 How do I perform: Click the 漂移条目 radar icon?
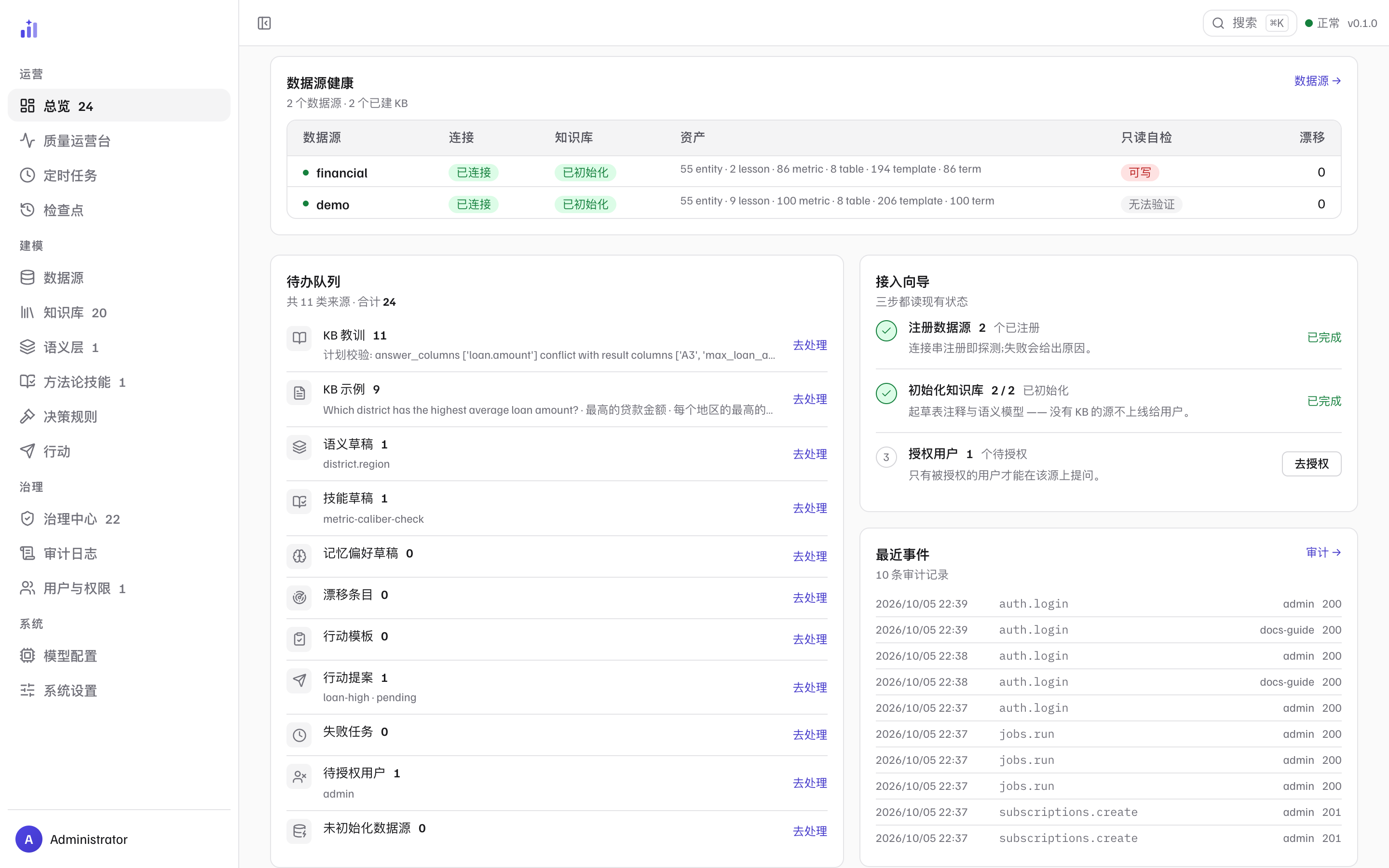click(x=299, y=597)
